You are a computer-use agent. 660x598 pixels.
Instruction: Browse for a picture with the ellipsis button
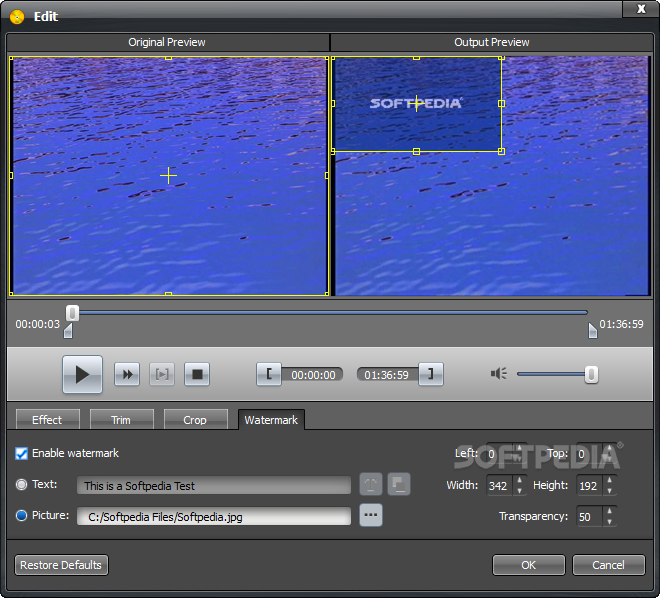371,515
